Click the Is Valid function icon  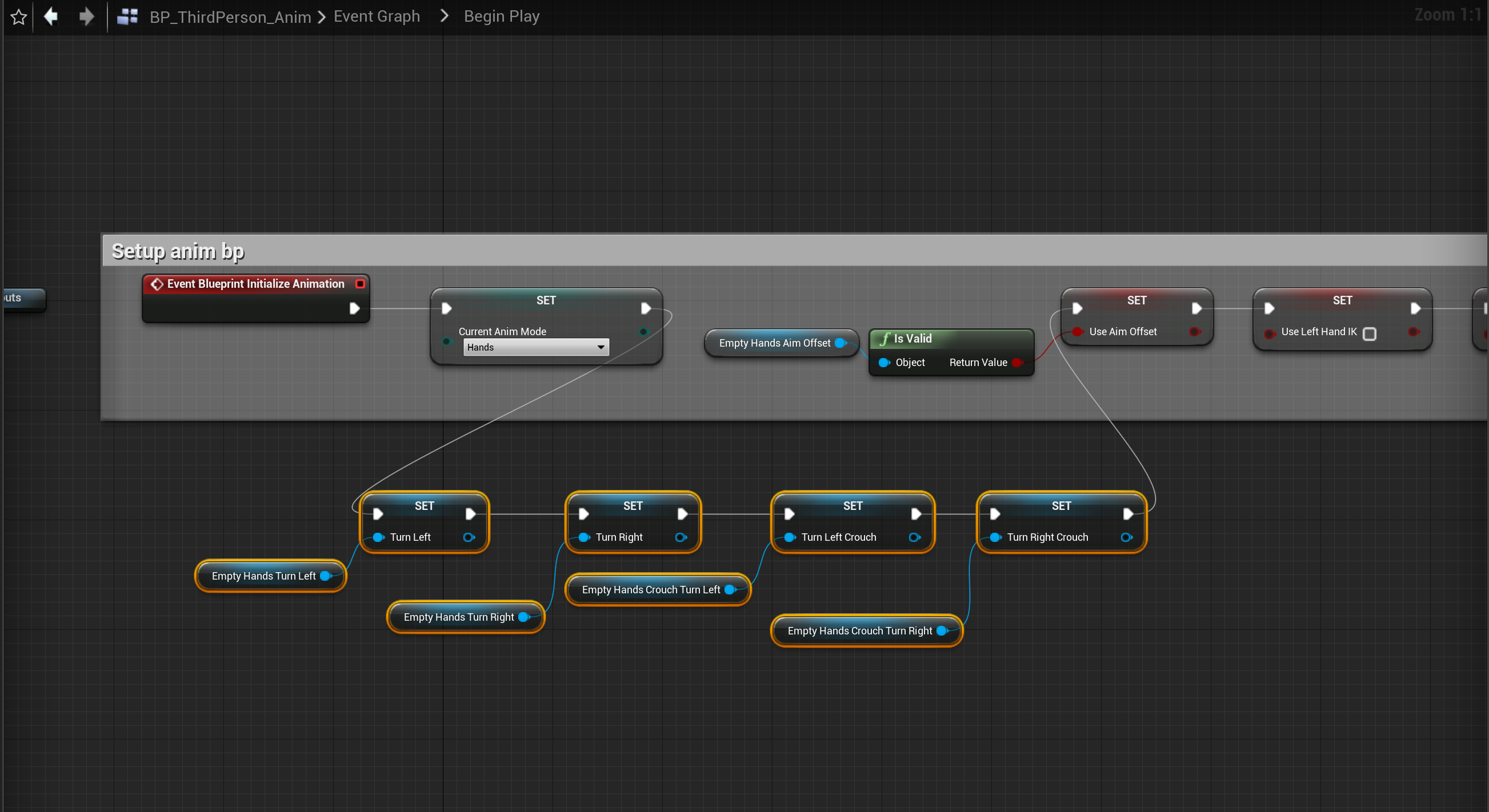[x=884, y=339]
